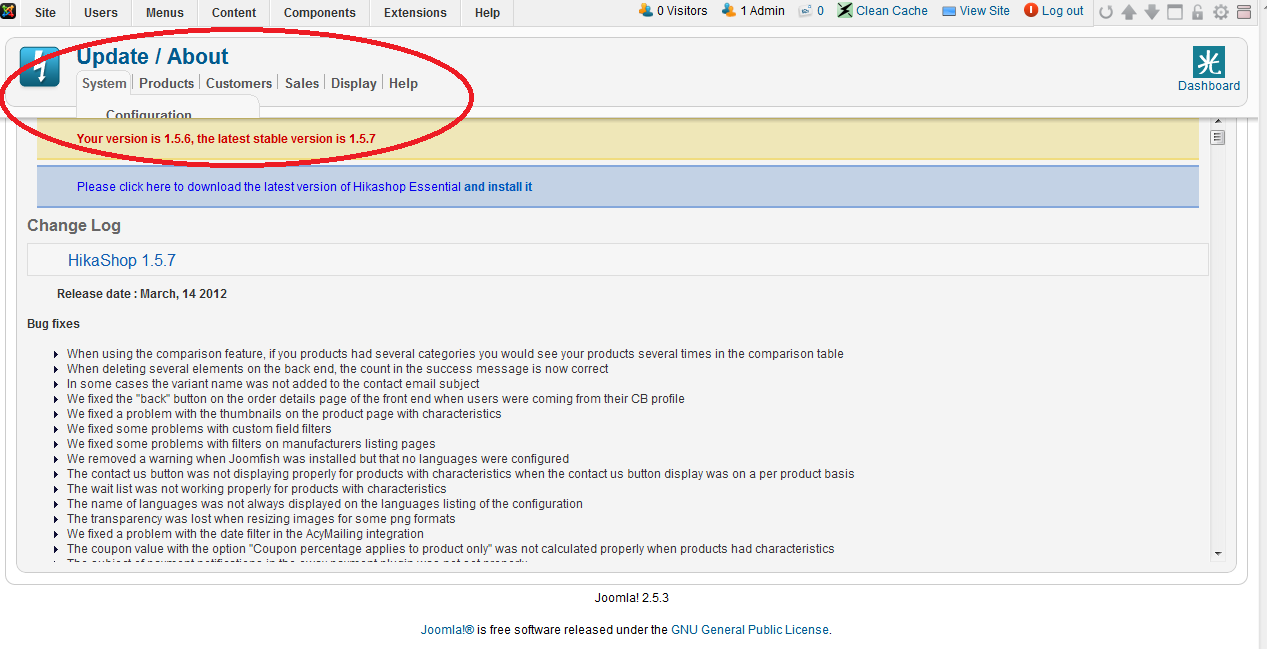Click the View Site link text
The height and width of the screenshot is (649, 1267).
[985, 11]
